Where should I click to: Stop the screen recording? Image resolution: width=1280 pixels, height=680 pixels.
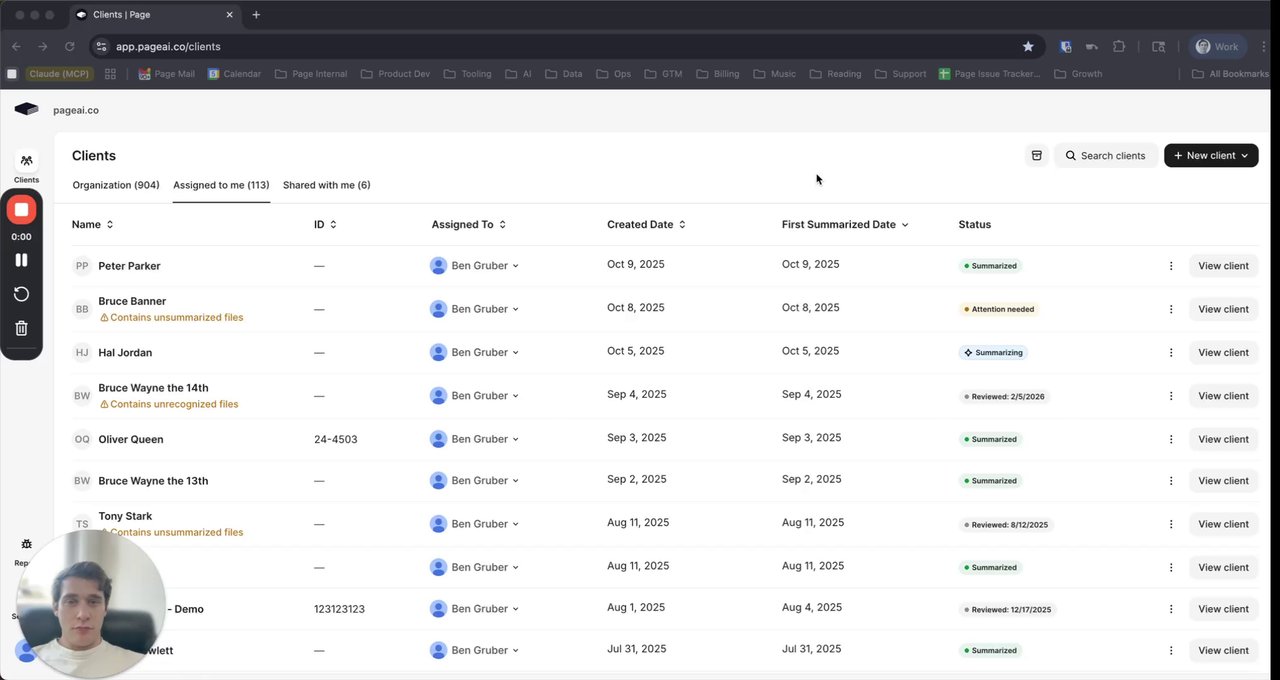[21, 210]
